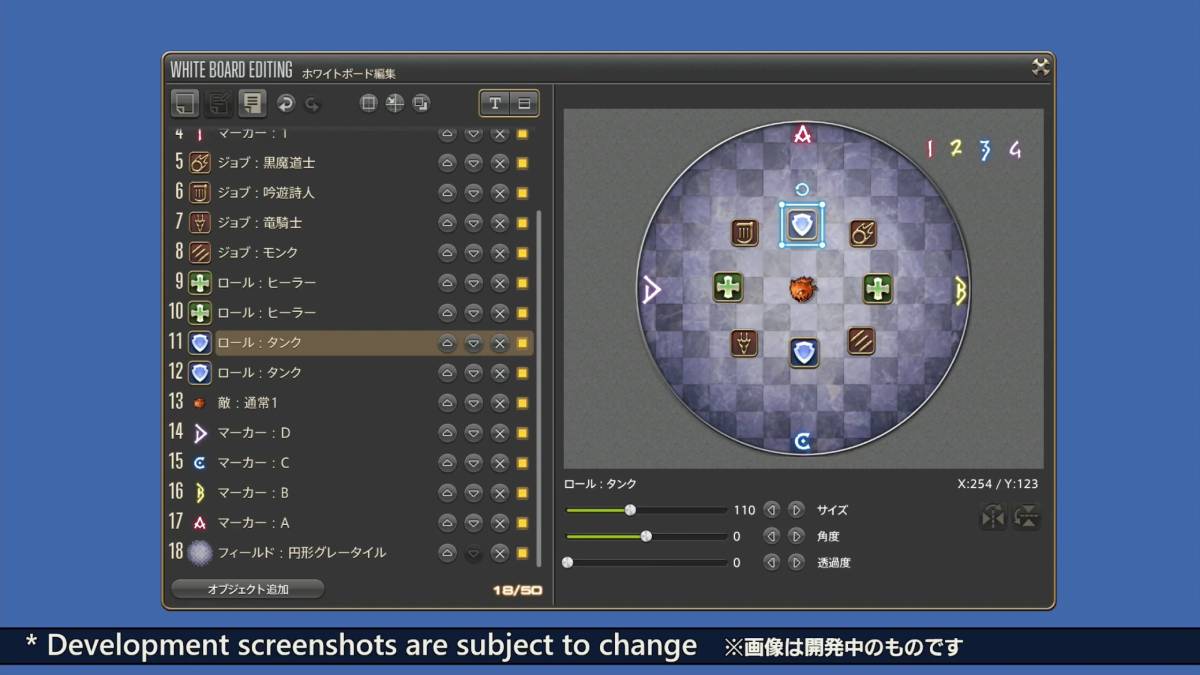This screenshot has height=675, width=1200.
Task: Click the new blank board icon
Action: pyautogui.click(x=185, y=103)
